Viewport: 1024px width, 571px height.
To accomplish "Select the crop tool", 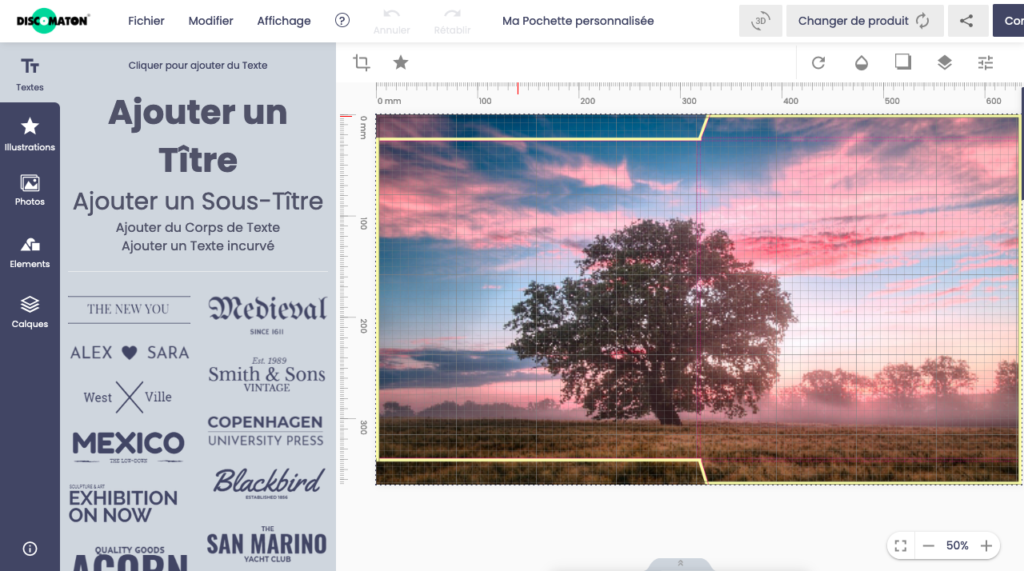I will point(361,63).
